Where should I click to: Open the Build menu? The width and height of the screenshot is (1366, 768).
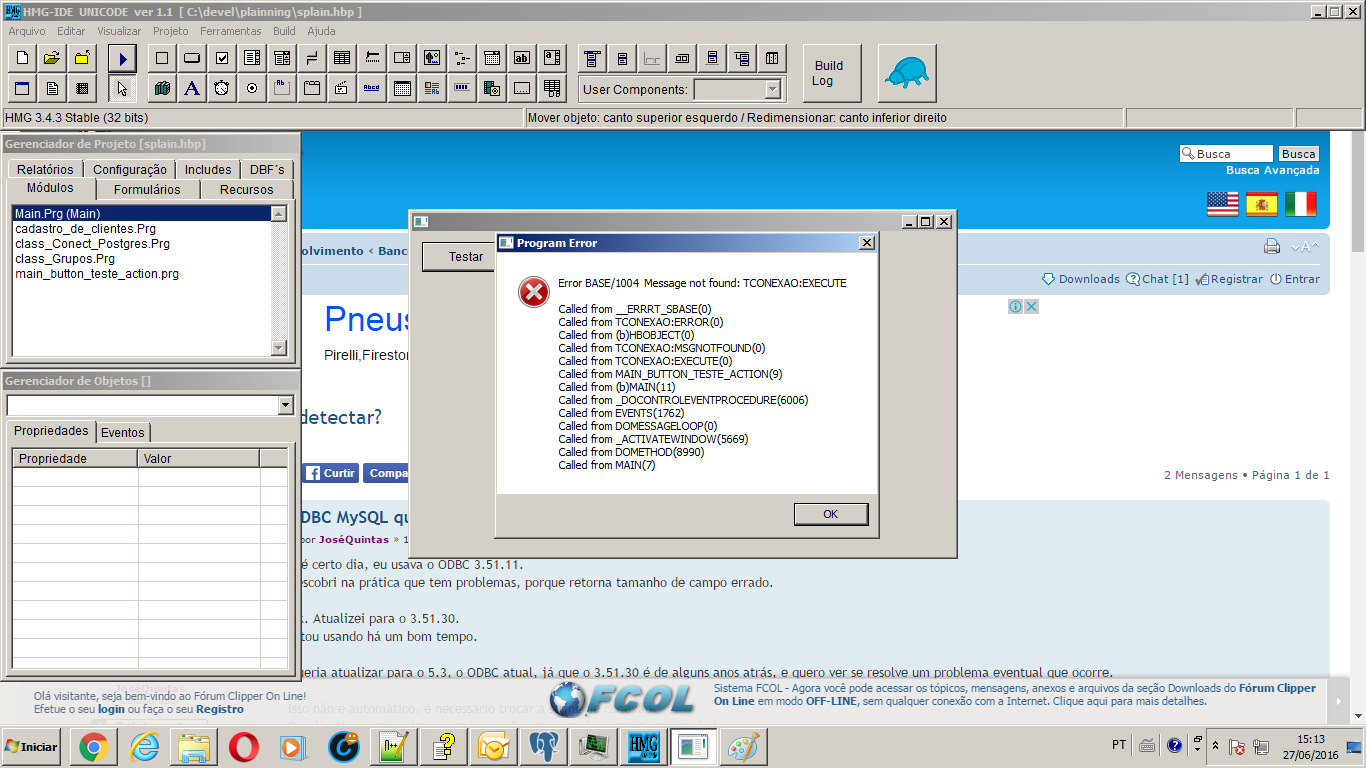[x=284, y=31]
